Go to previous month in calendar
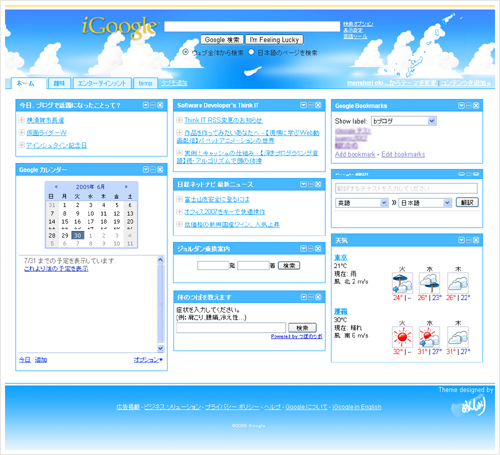Image resolution: width=500 pixels, height=455 pixels. pyautogui.click(x=56, y=187)
